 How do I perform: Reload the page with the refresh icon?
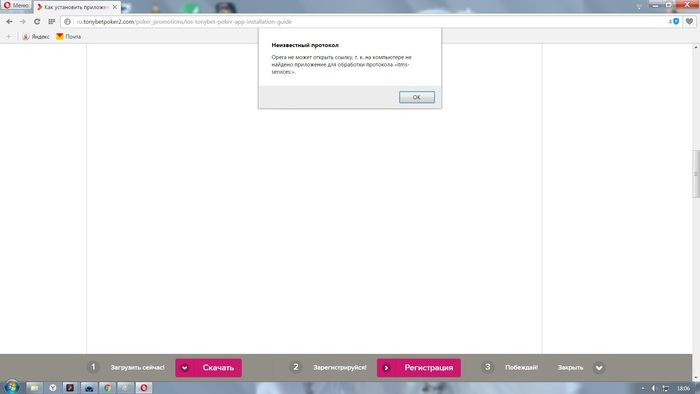pyautogui.click(x=37, y=21)
